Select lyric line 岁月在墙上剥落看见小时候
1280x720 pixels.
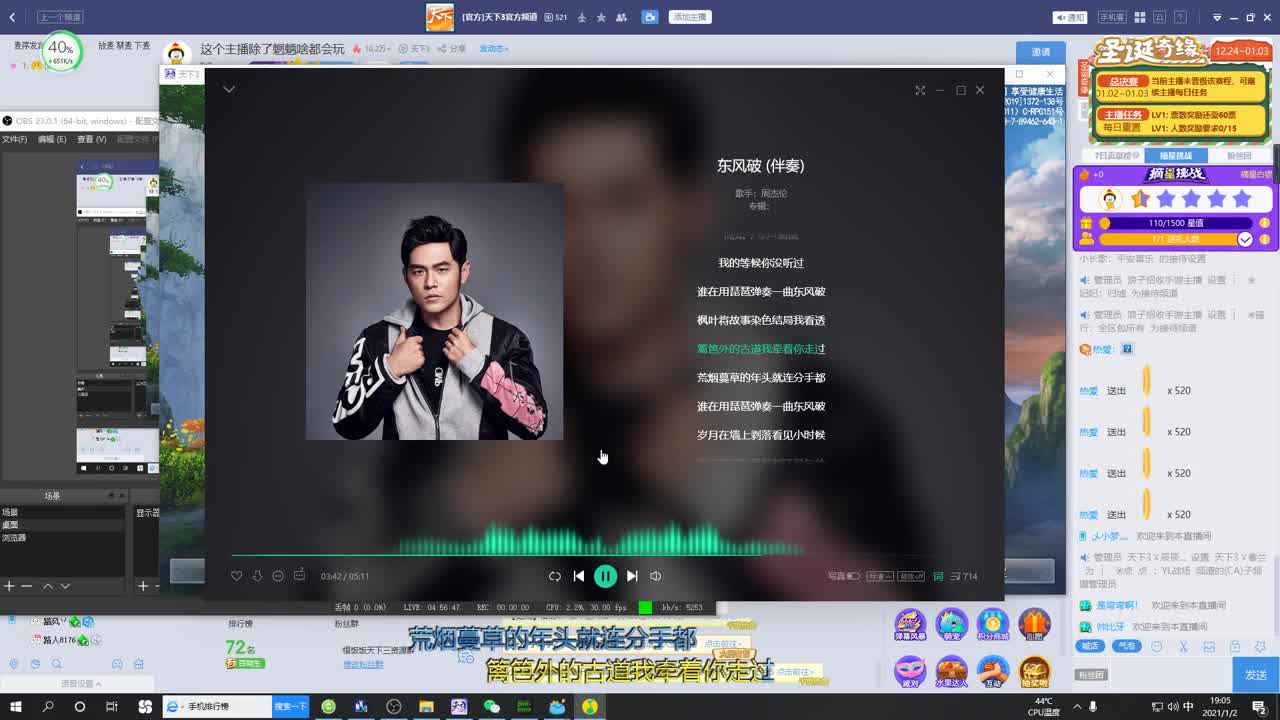(x=761, y=435)
